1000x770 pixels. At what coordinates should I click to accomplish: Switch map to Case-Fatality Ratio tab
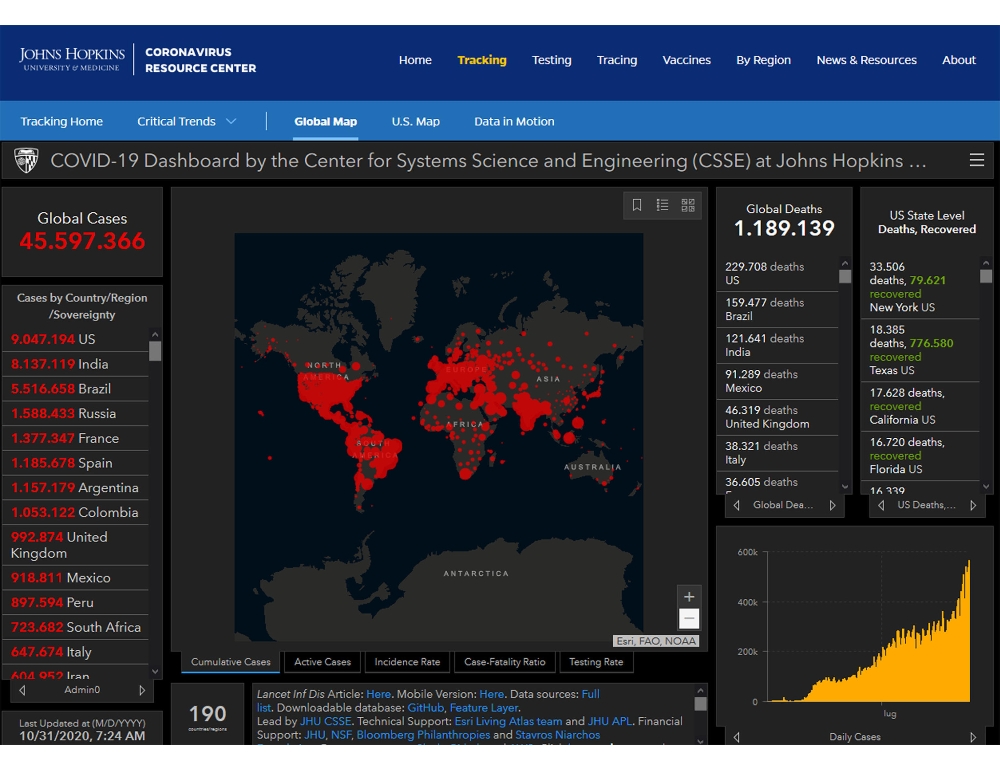pyautogui.click(x=504, y=662)
